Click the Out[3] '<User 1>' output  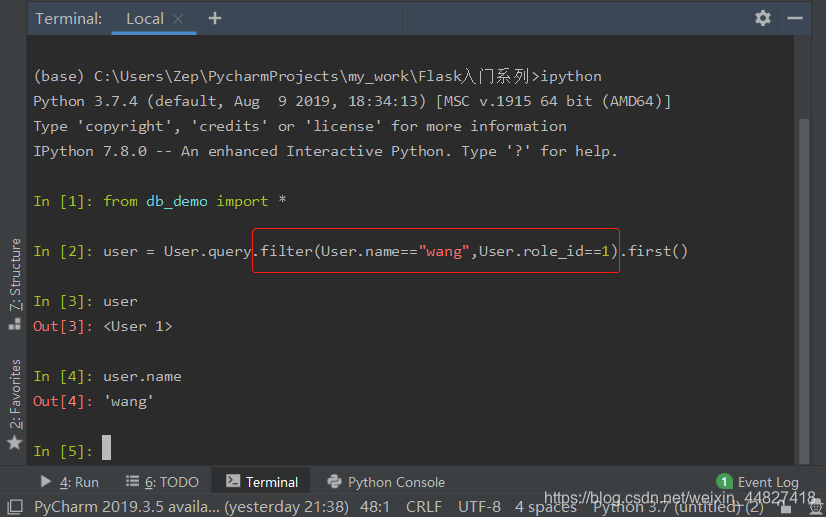pyautogui.click(x=137, y=326)
